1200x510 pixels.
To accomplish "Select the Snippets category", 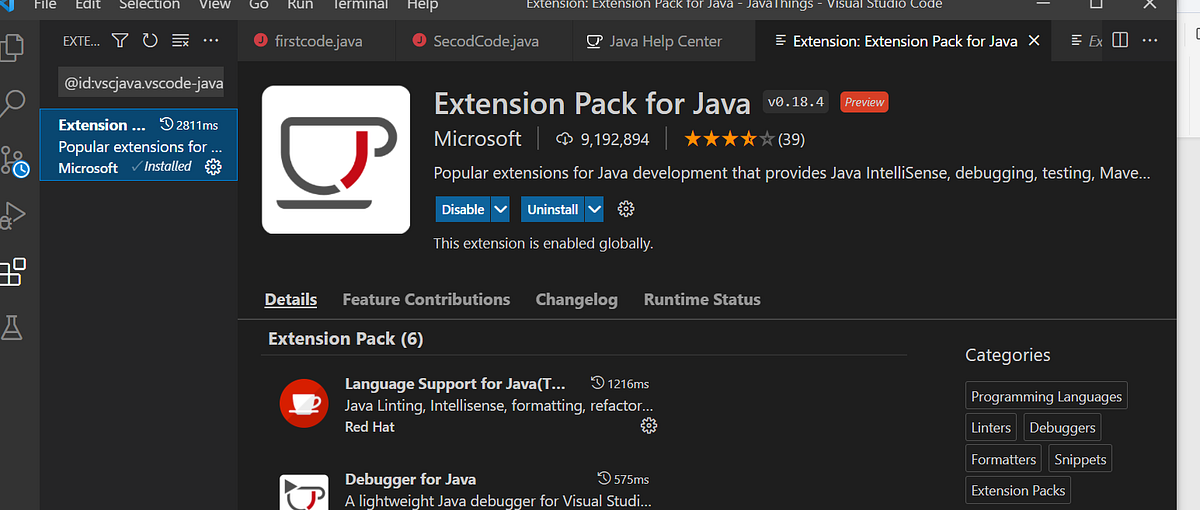I will 1080,459.
